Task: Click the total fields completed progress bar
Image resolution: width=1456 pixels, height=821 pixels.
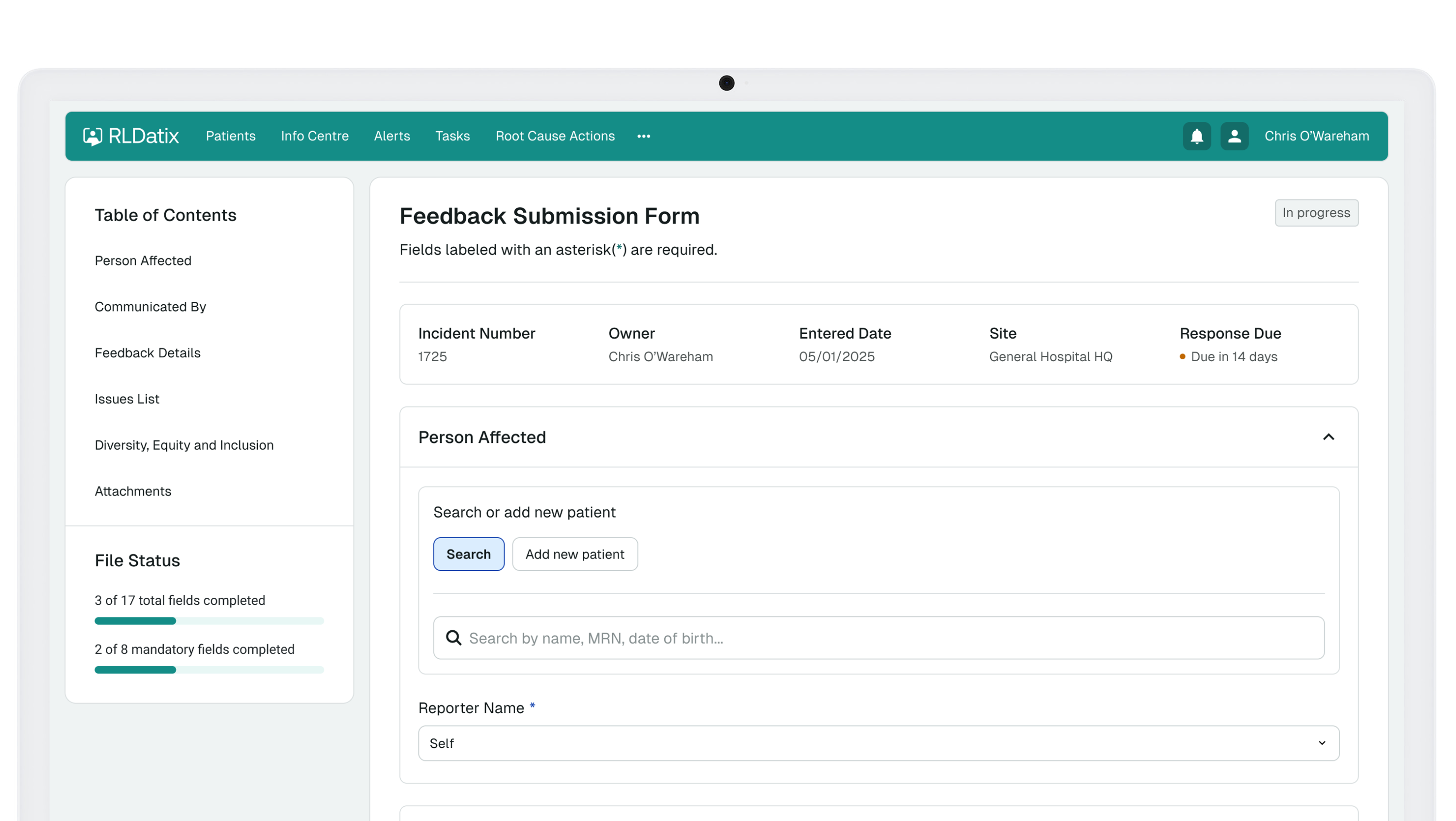Action: pos(209,620)
